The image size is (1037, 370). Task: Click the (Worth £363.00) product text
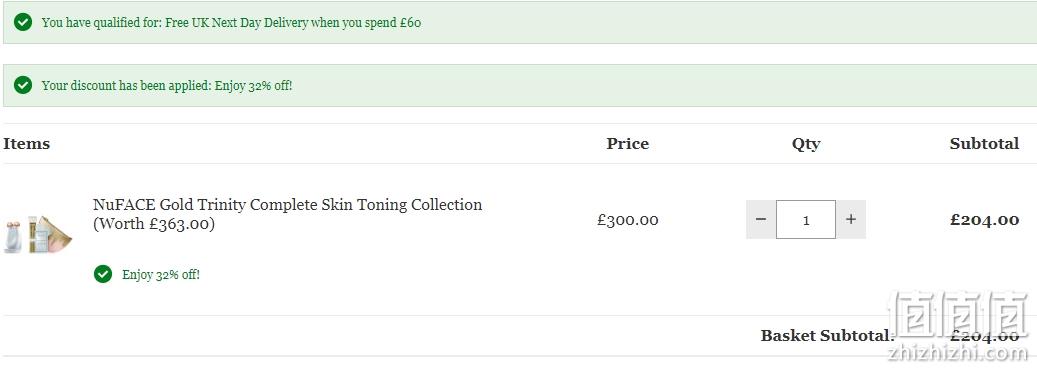[154, 224]
